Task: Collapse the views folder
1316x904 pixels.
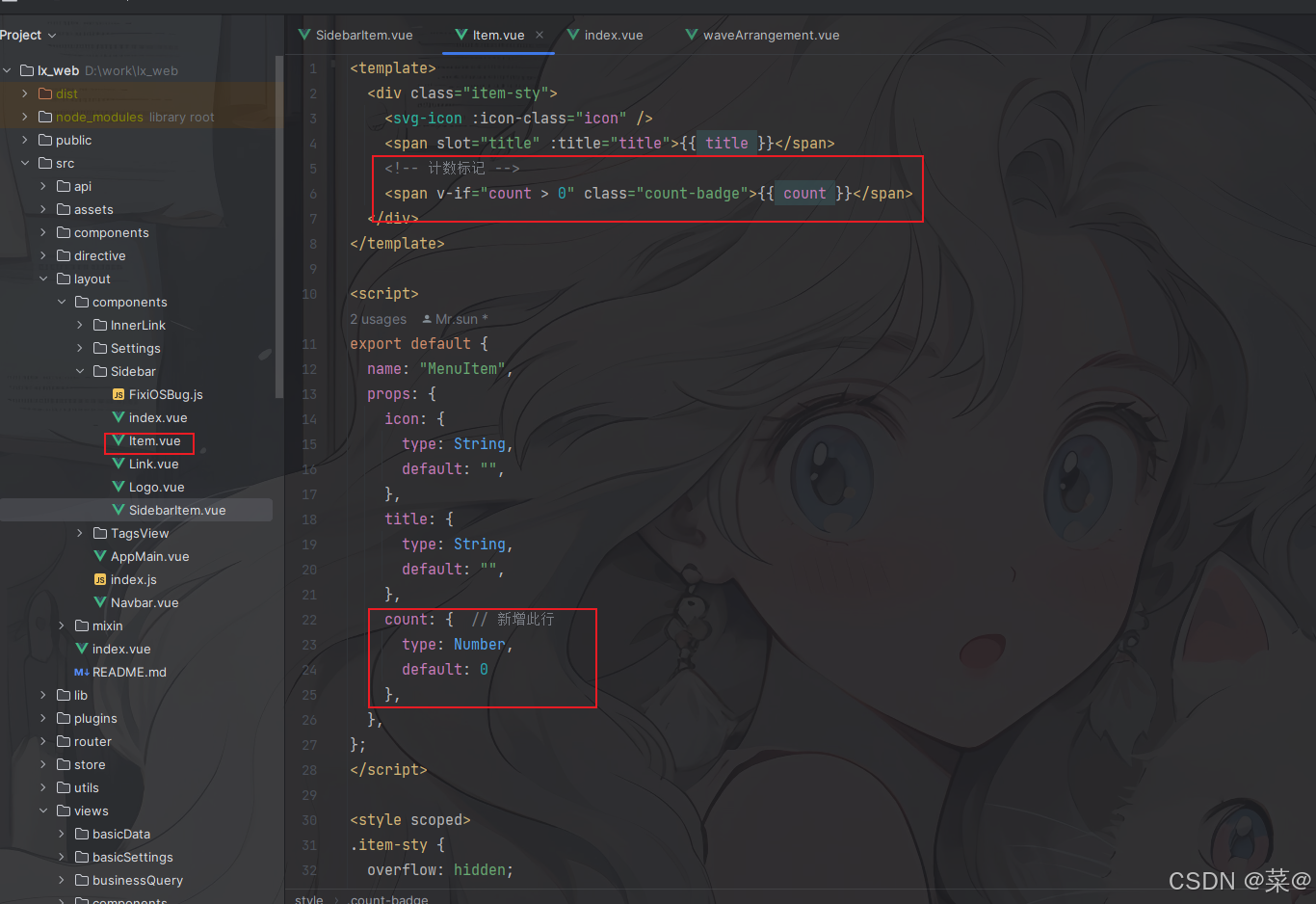Action: click(43, 811)
